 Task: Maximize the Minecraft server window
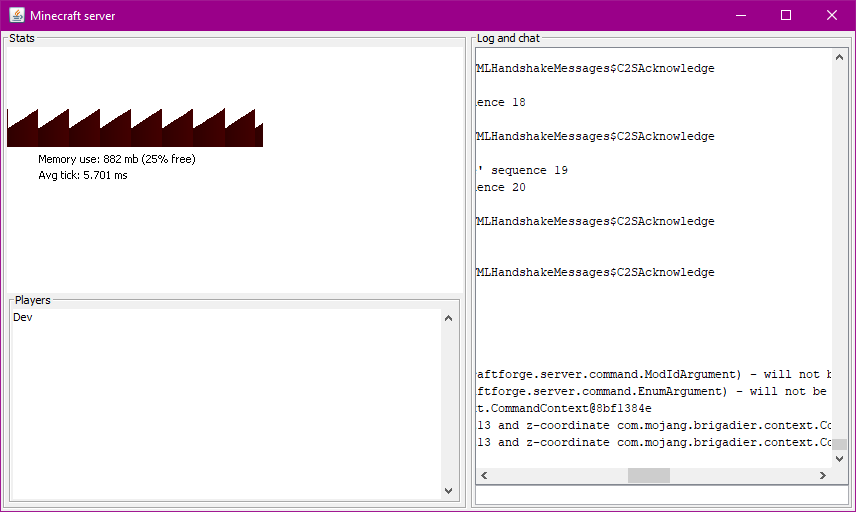[786, 15]
